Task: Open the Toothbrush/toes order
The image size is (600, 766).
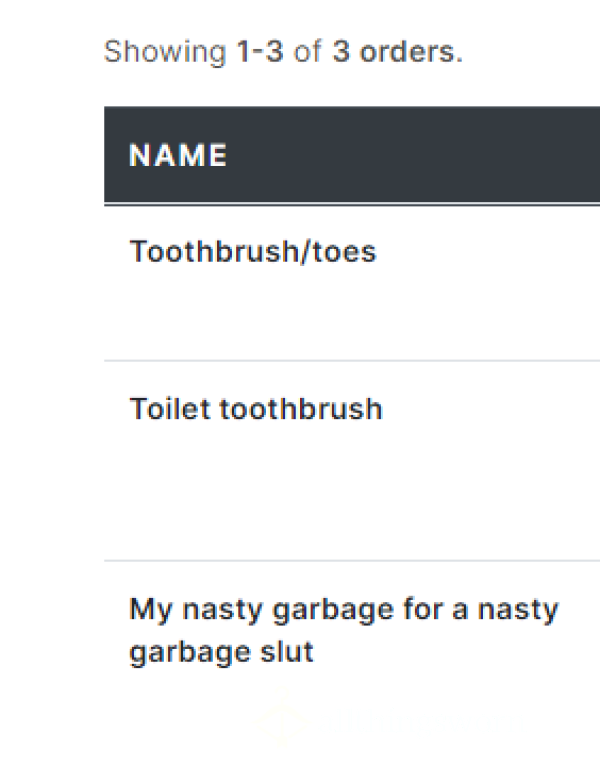Action: coord(253,252)
